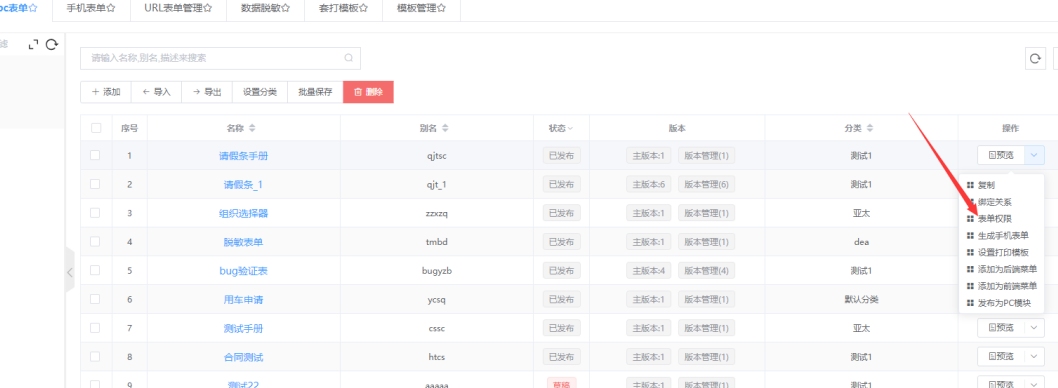
Task: Open the 组织选择器 form link
Action: 244,213
